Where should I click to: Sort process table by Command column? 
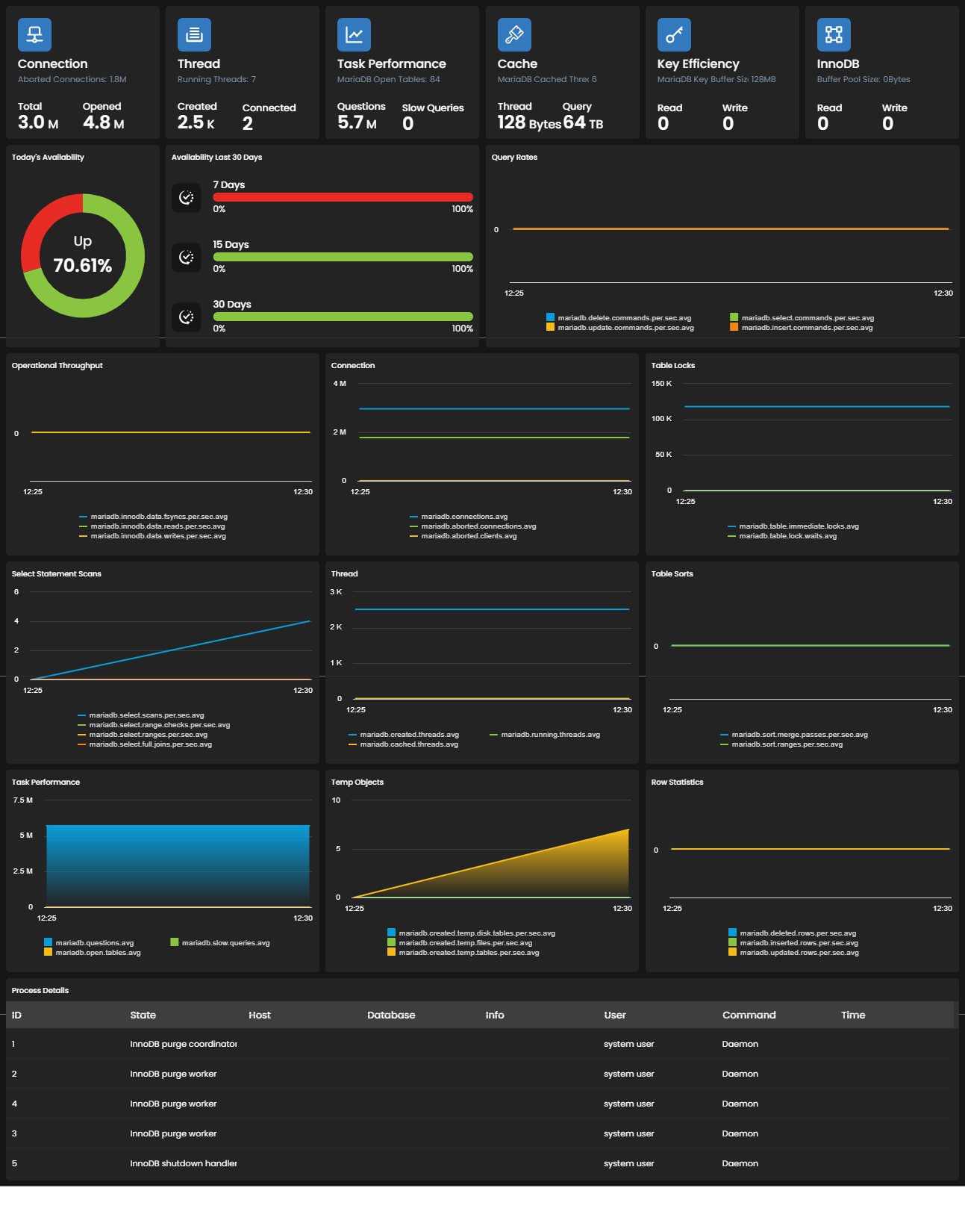point(749,1015)
